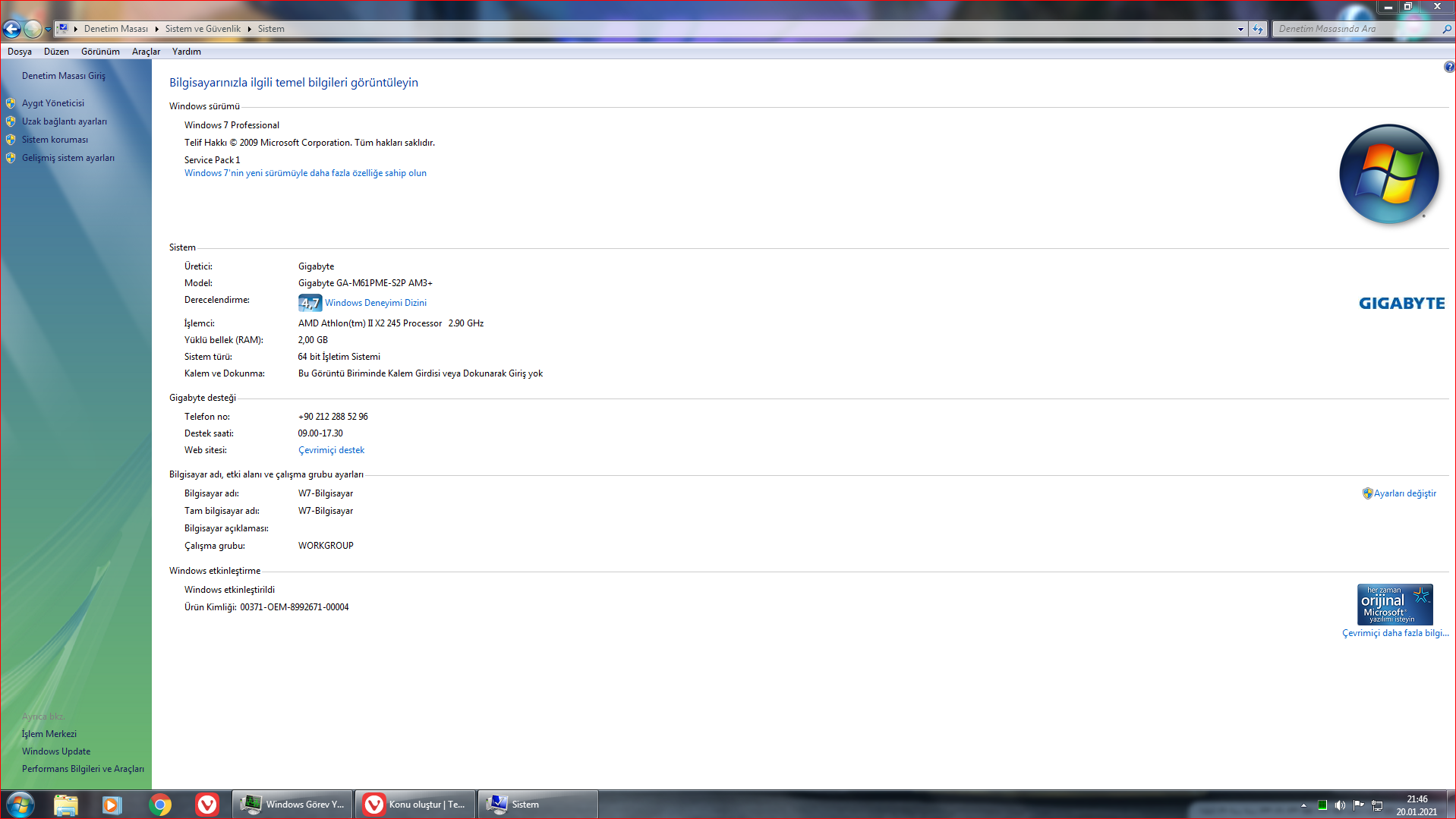Open the clock showing 21:46
Image resolution: width=1456 pixels, height=819 pixels.
click(x=1417, y=805)
